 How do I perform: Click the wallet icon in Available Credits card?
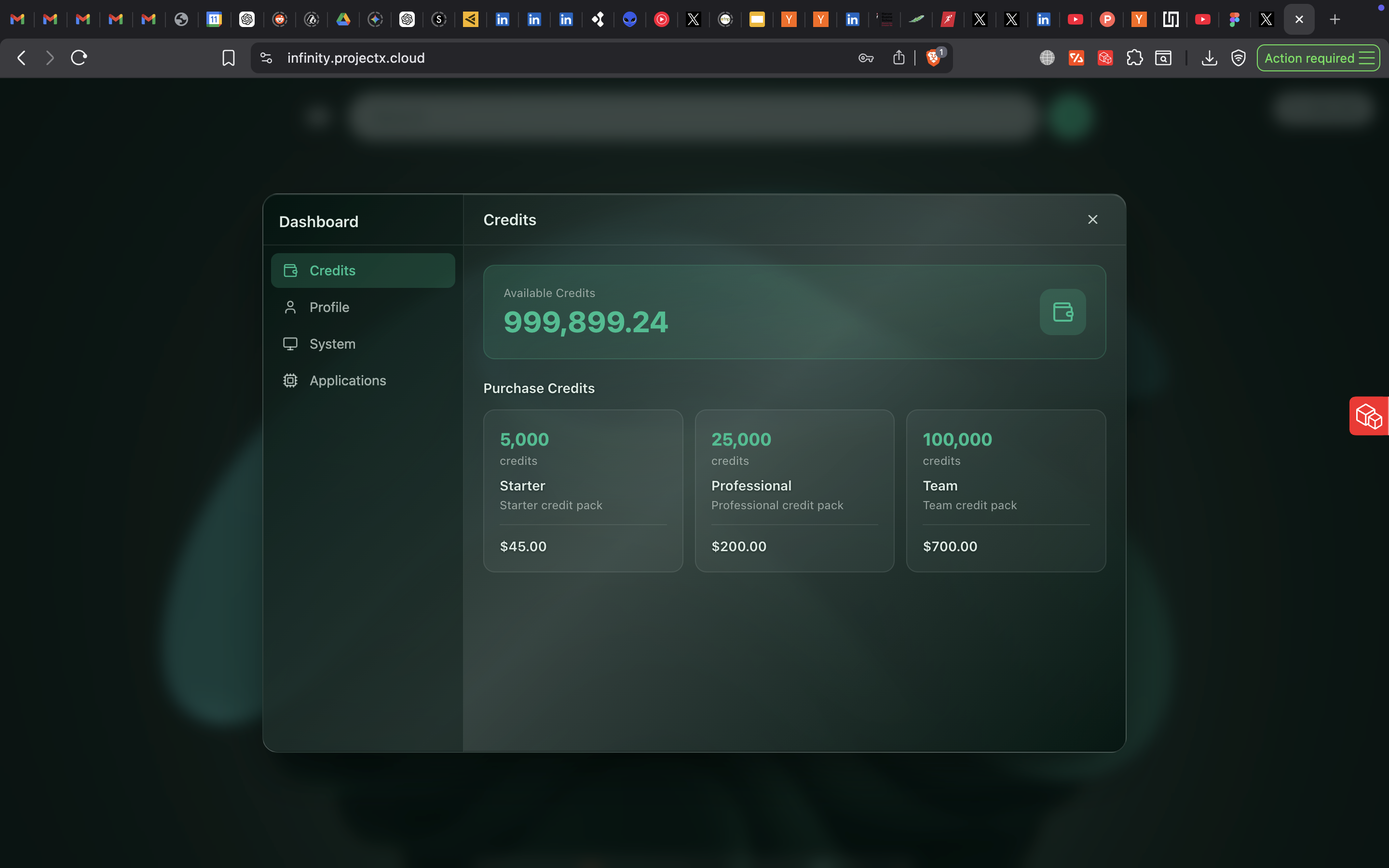coord(1062,312)
